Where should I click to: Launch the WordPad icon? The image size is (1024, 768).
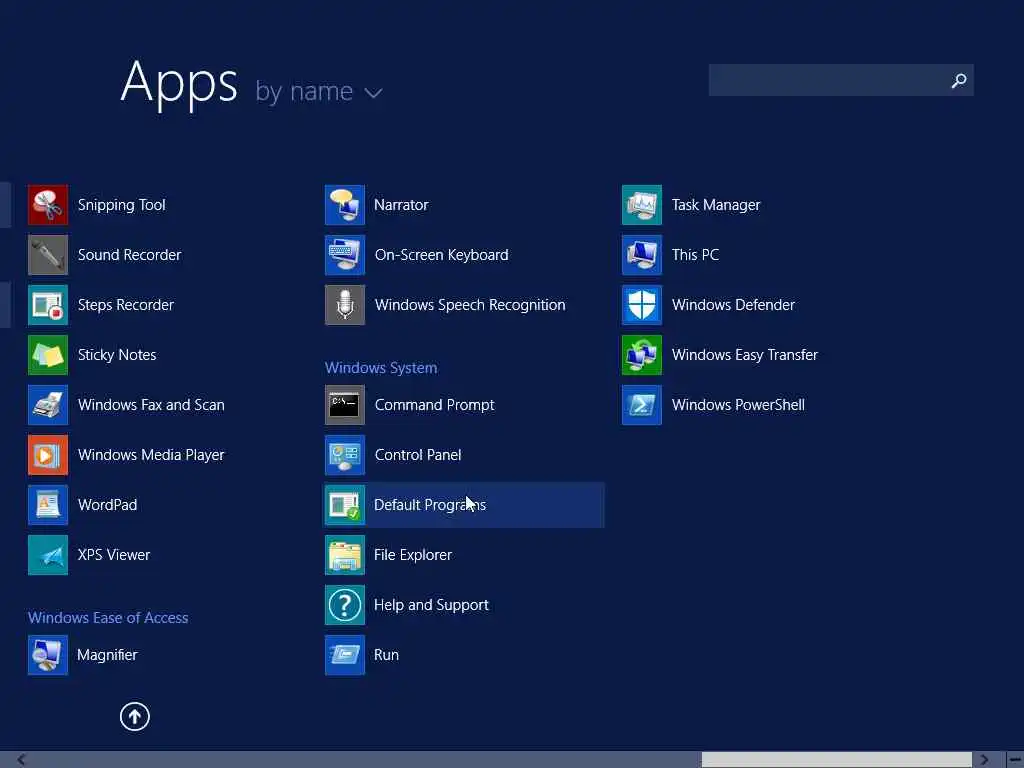(x=48, y=505)
